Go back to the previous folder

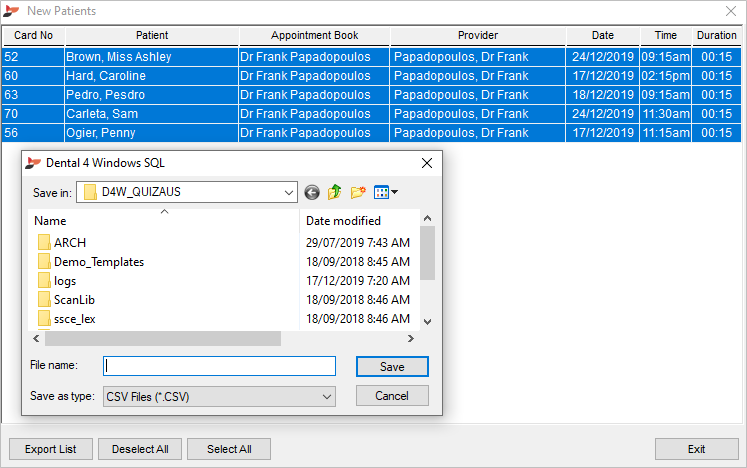click(312, 192)
